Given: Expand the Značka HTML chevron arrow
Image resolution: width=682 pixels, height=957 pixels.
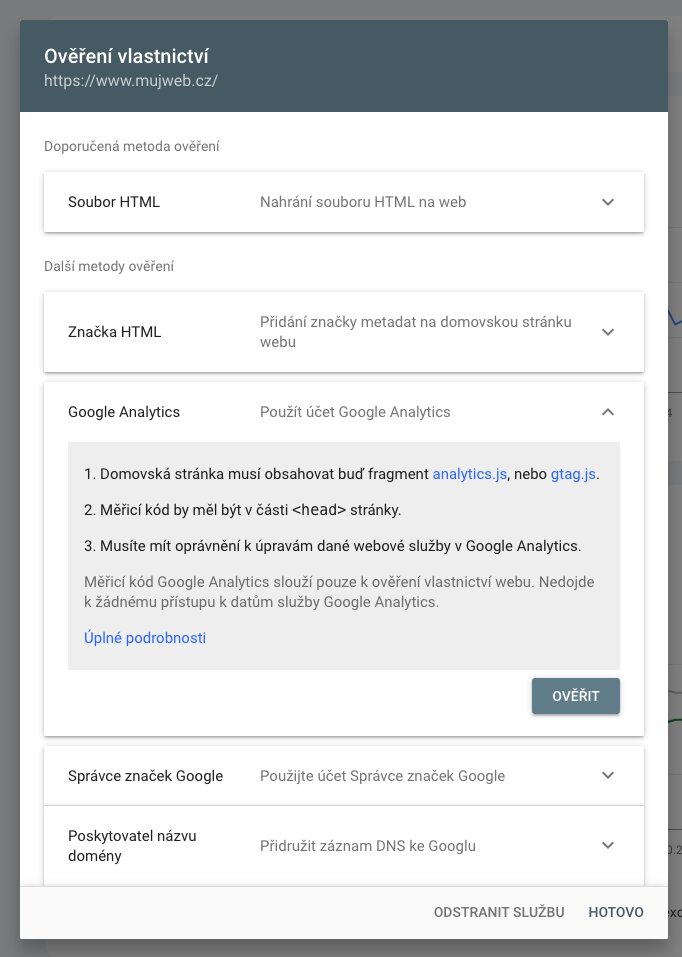Looking at the screenshot, I should [x=608, y=332].
